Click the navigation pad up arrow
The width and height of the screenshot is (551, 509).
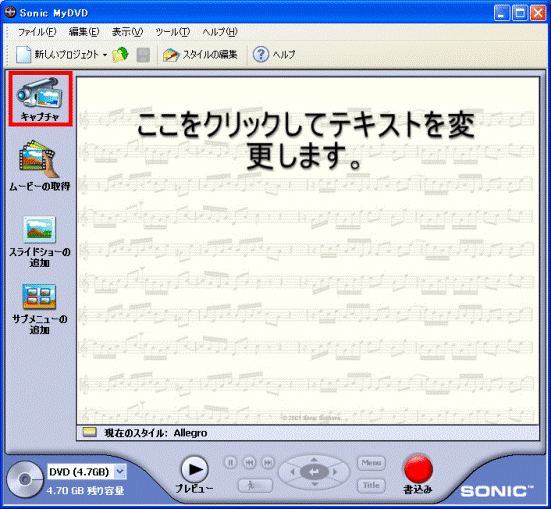314,459
